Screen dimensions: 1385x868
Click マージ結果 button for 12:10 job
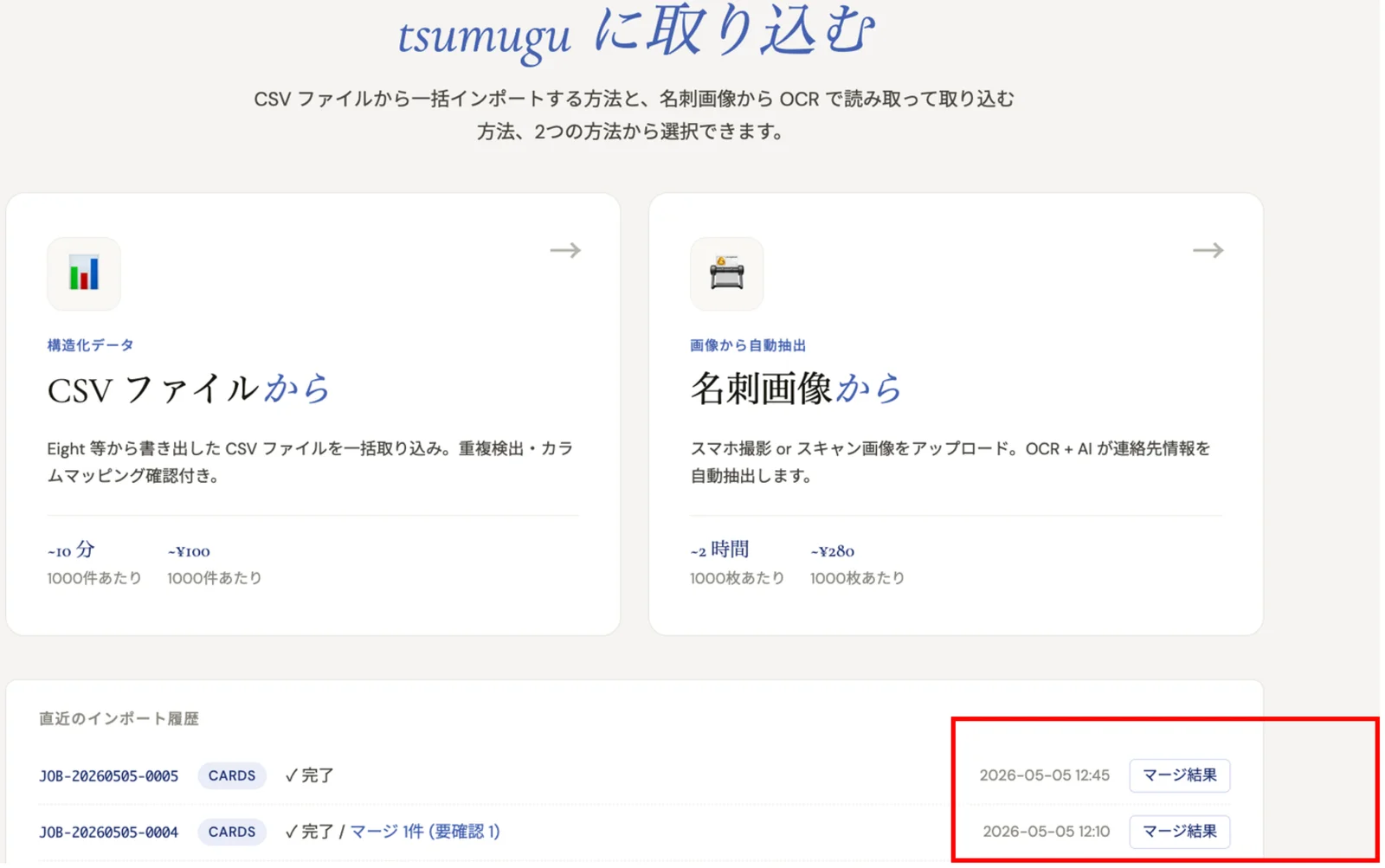(x=1179, y=832)
